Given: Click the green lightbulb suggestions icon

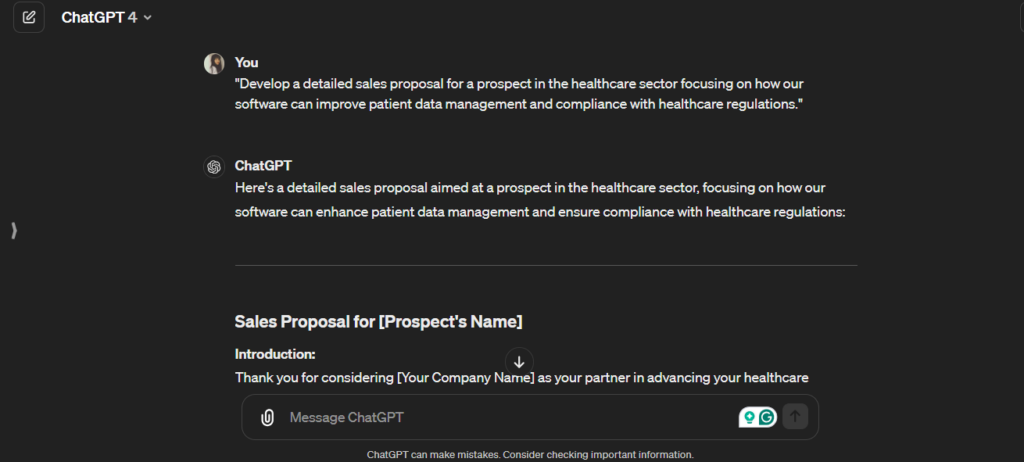Looking at the screenshot, I should pos(748,417).
